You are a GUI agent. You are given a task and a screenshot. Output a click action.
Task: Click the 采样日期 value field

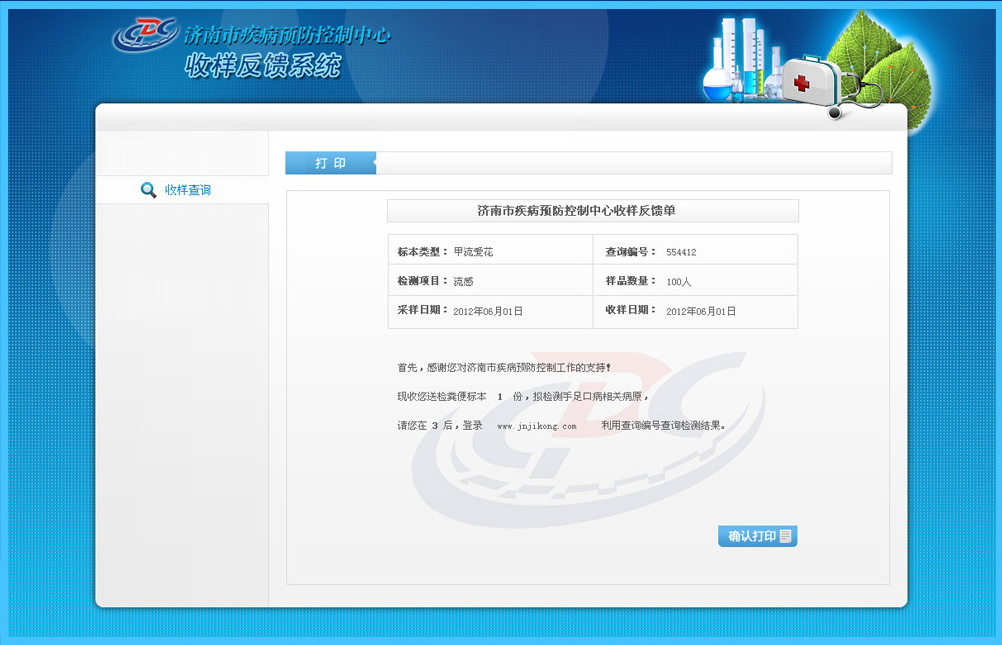click(x=488, y=312)
